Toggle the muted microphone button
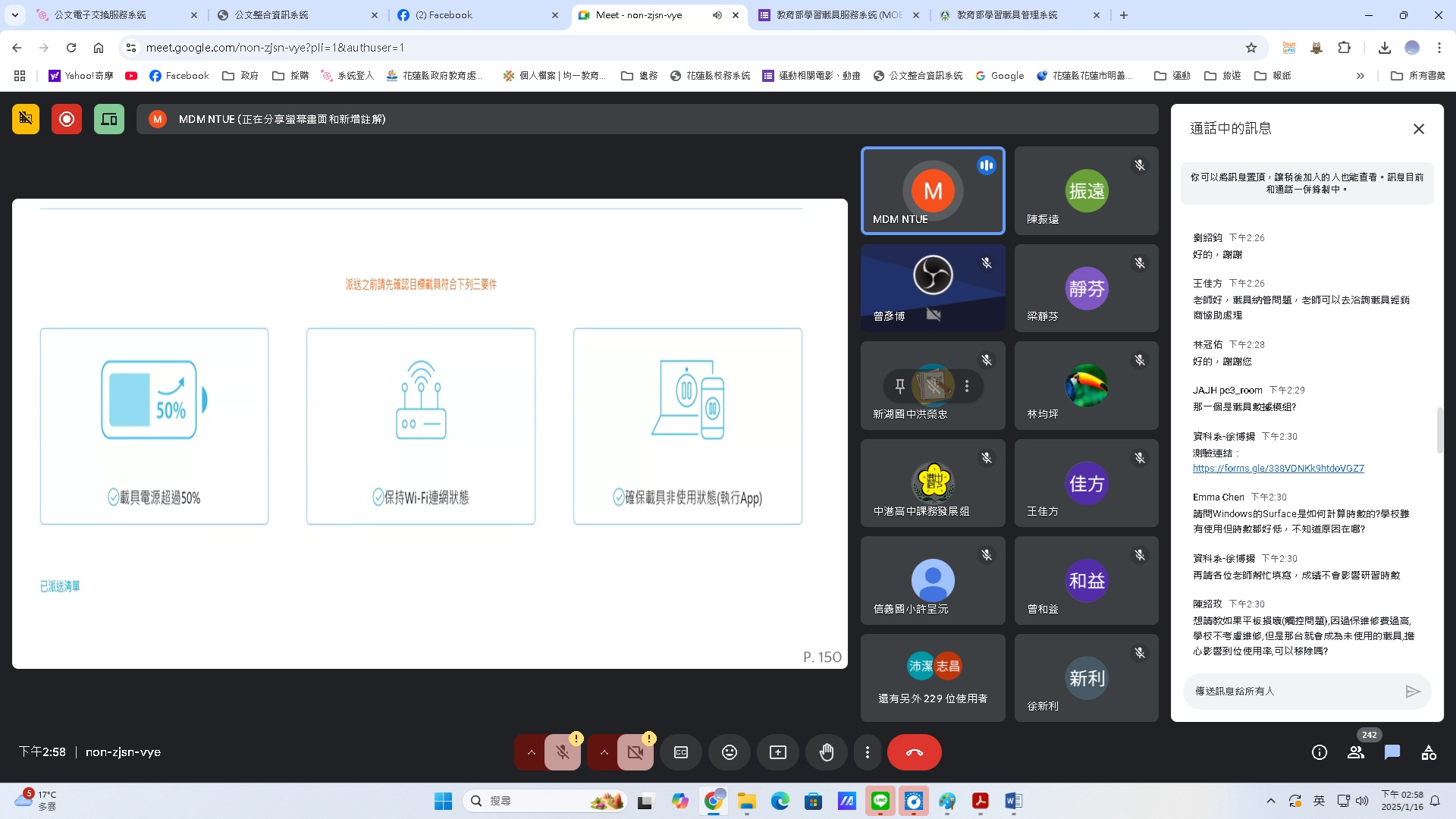Viewport: 1456px width, 819px height. click(x=563, y=752)
